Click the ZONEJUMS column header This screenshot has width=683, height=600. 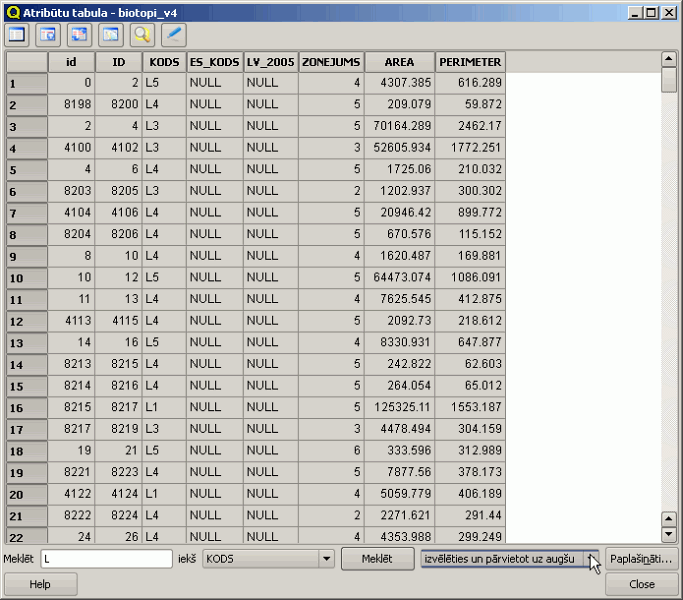click(x=331, y=62)
